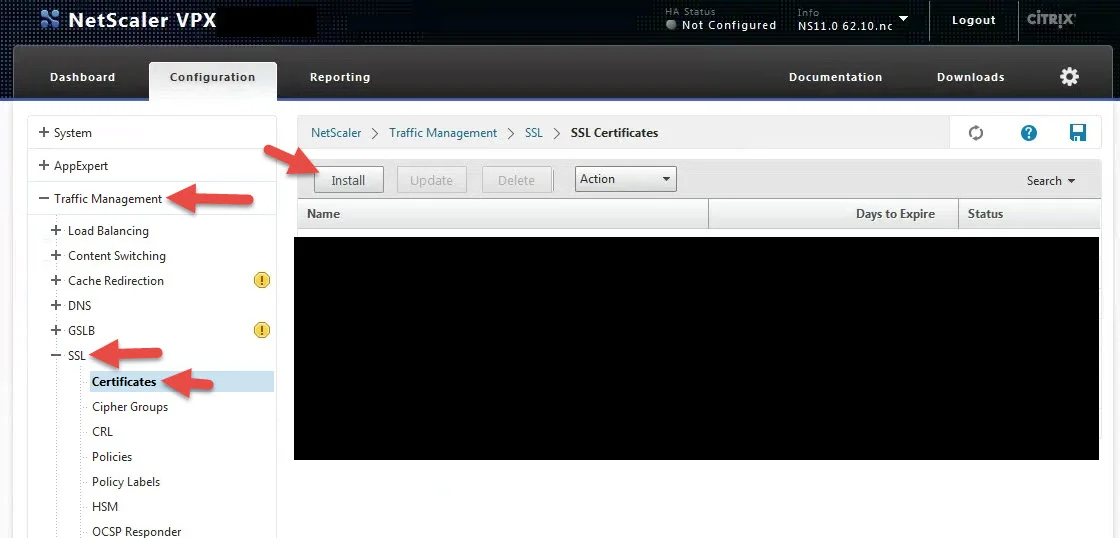Select Policy Labels under SSL
The height and width of the screenshot is (538, 1120).
click(x=126, y=482)
